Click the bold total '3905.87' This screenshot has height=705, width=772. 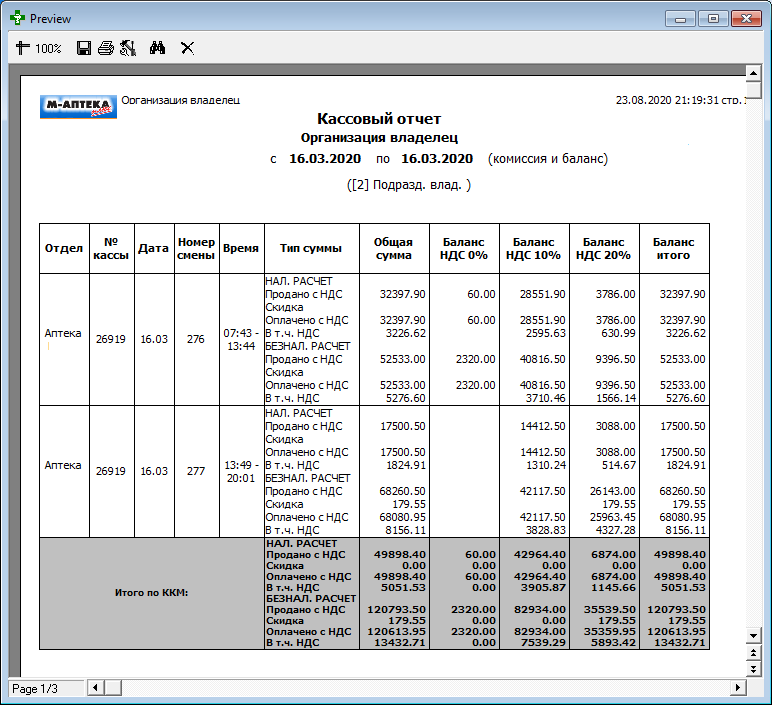(x=544, y=588)
